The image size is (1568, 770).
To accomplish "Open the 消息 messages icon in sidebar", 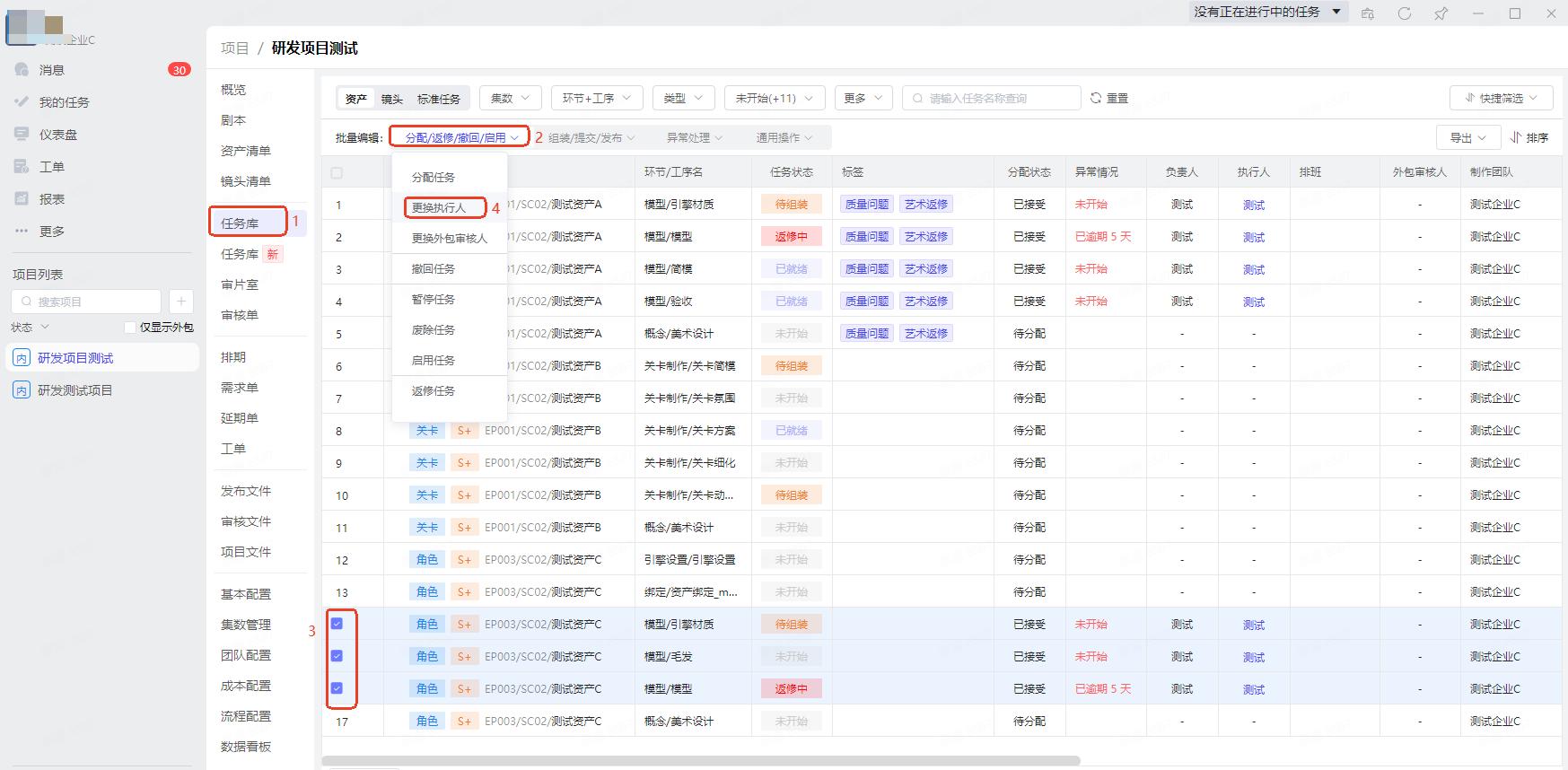I will 22,70.
